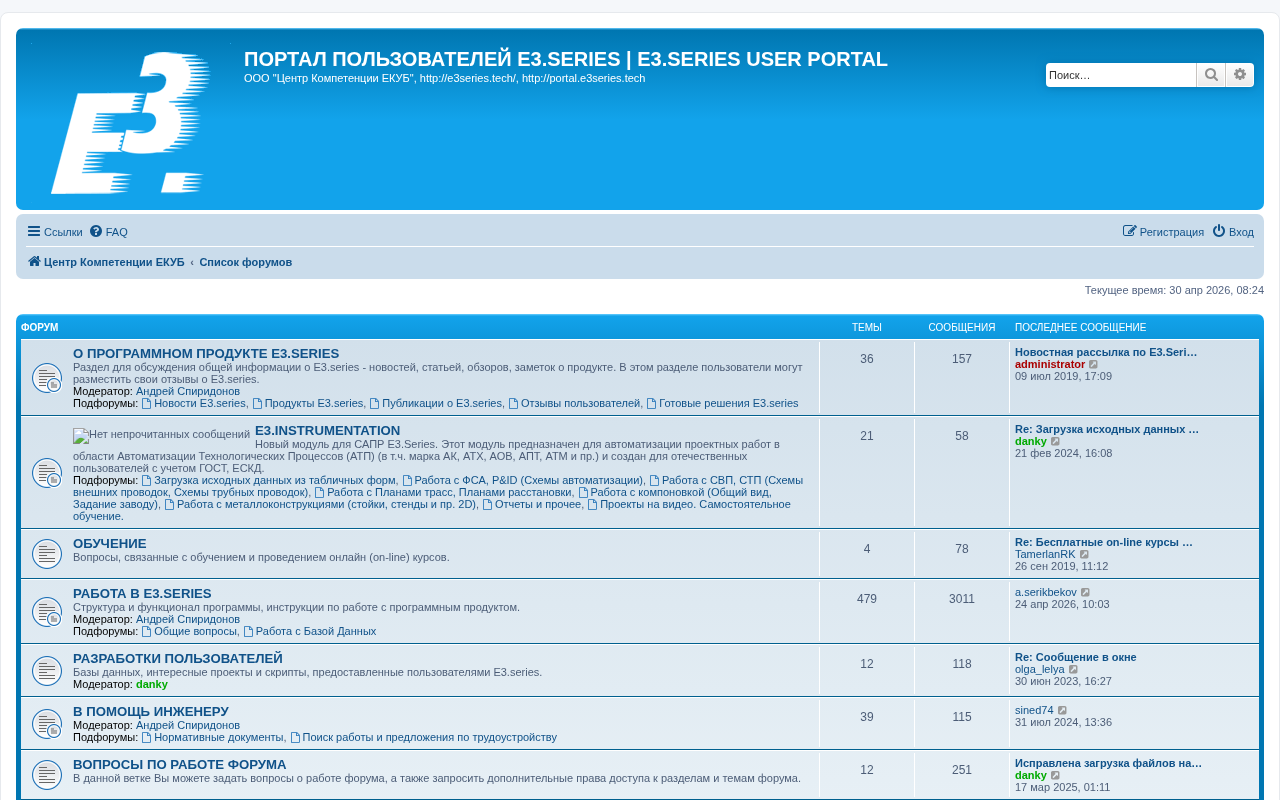Click the Вход login link
Image resolution: width=1280 pixels, height=800 pixels.
[1233, 232]
